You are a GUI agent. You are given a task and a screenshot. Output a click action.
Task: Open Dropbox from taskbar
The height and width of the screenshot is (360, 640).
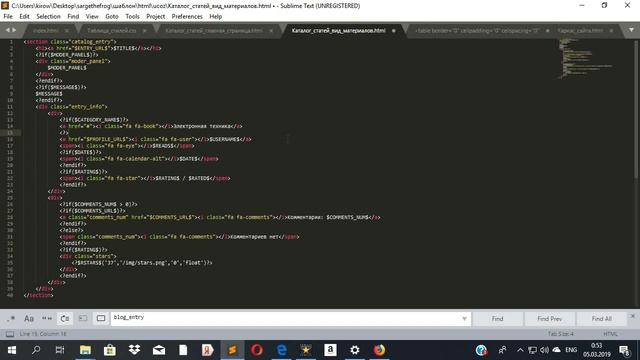click(x=134, y=350)
